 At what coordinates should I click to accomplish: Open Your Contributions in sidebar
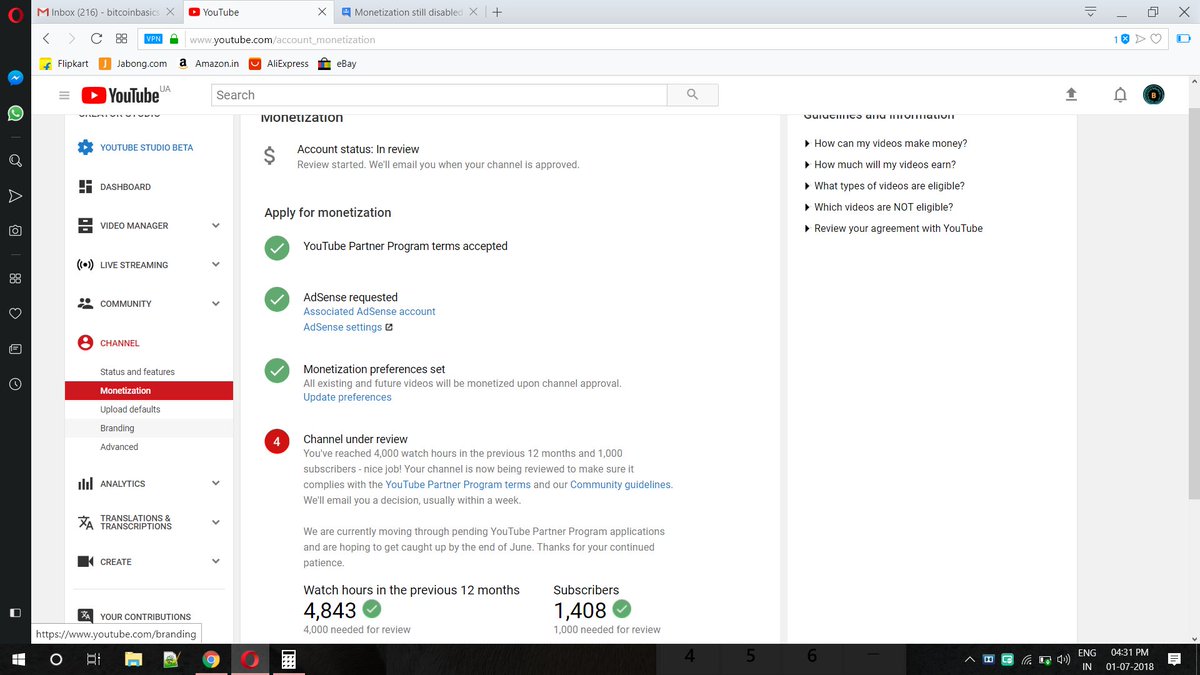(134, 617)
